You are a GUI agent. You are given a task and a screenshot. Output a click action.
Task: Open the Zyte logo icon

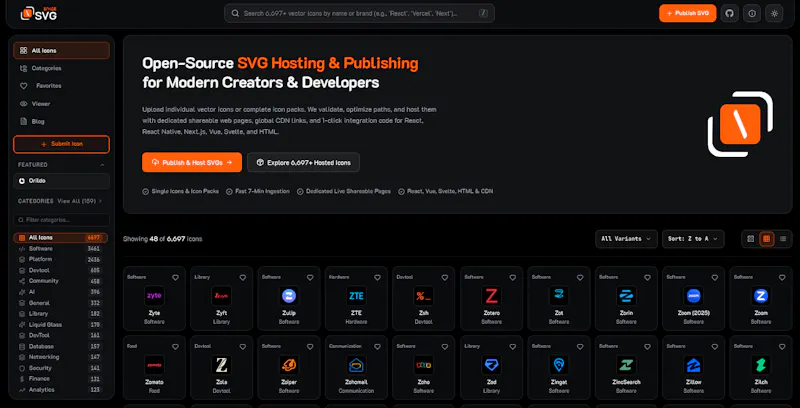tap(154, 296)
